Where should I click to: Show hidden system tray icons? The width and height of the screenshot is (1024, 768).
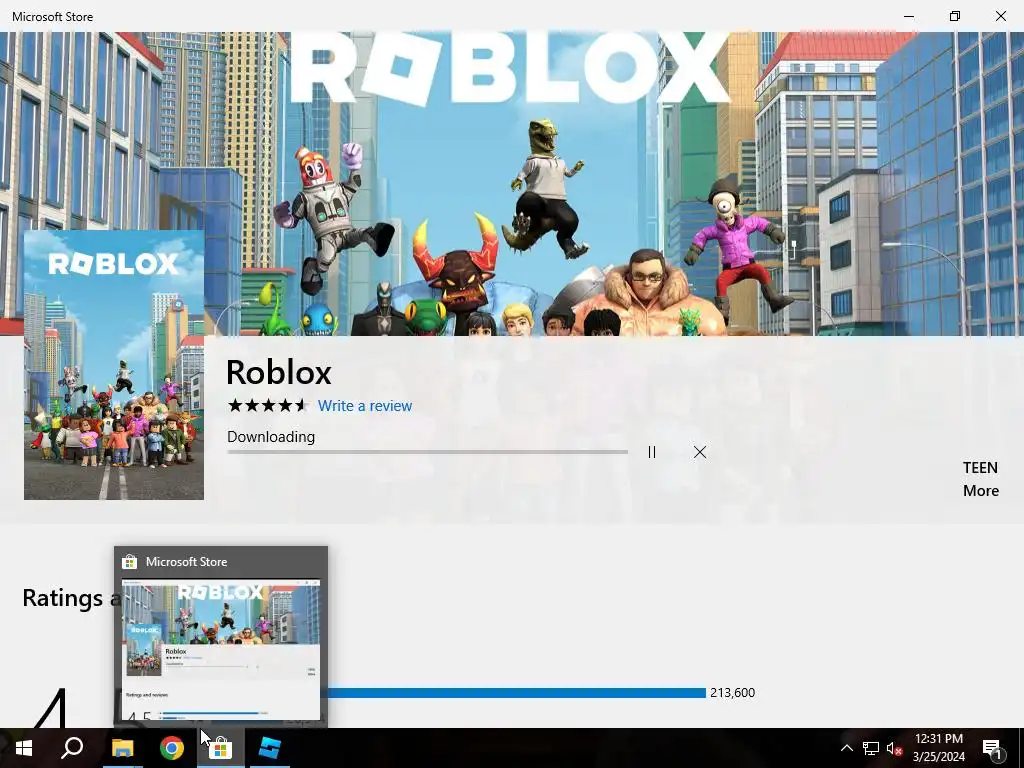tap(846, 748)
